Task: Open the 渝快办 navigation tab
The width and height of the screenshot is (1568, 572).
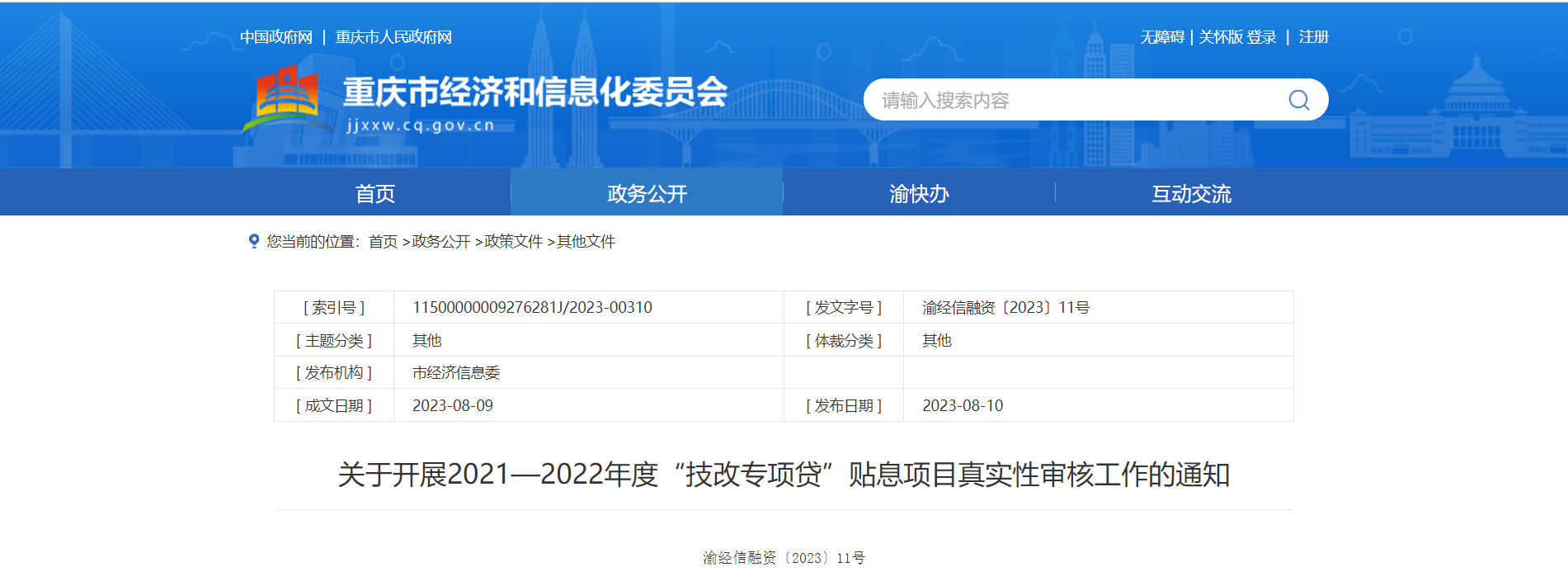Action: pyautogui.click(x=919, y=193)
